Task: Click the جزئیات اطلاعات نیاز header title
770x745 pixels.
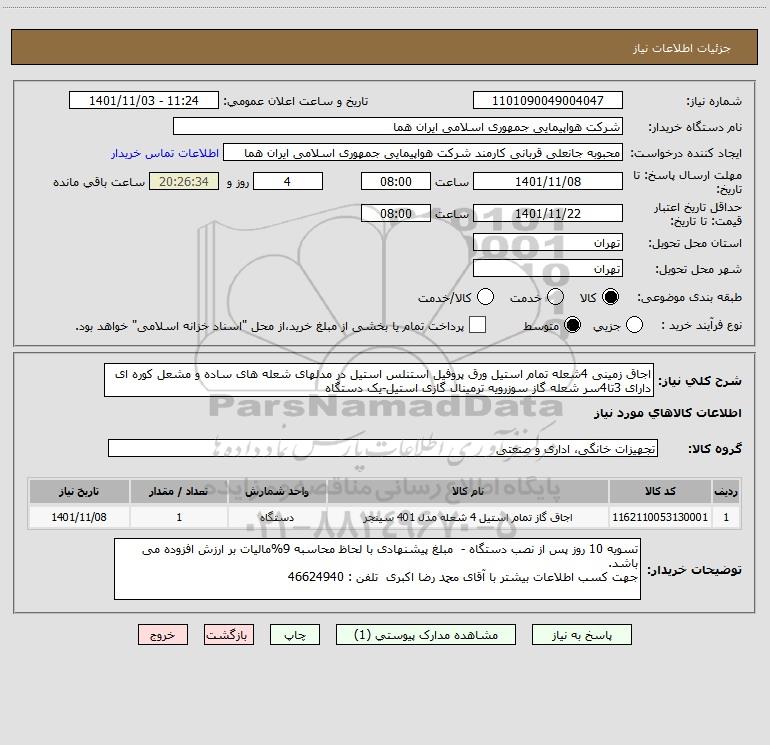Action: click(x=682, y=48)
